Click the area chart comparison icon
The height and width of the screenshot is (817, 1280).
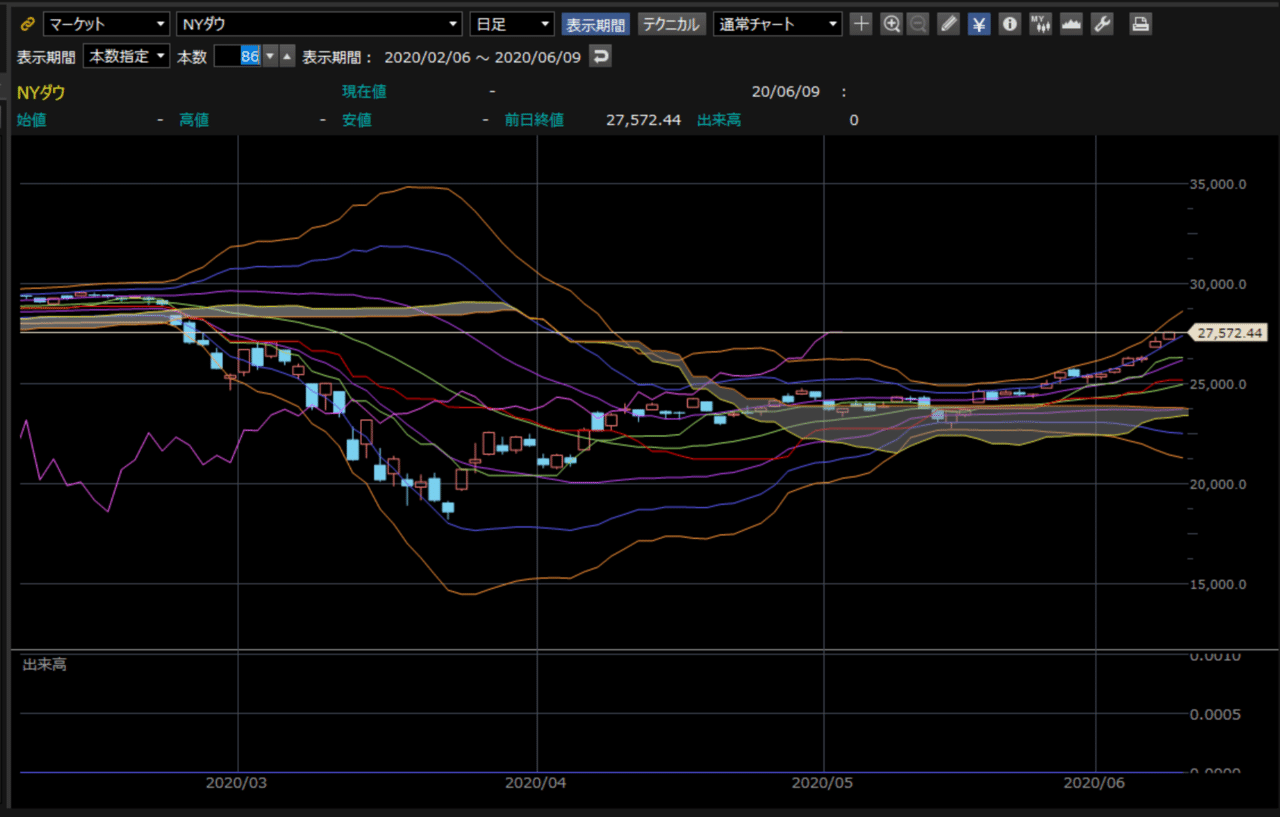pos(1072,24)
